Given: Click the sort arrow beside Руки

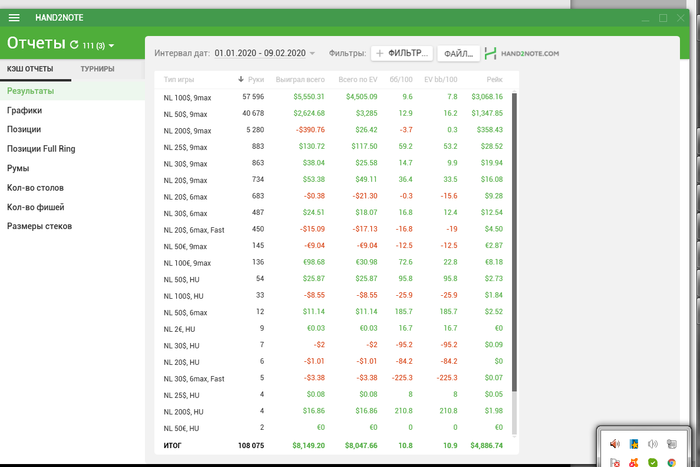Looking at the screenshot, I should pyautogui.click(x=241, y=79).
